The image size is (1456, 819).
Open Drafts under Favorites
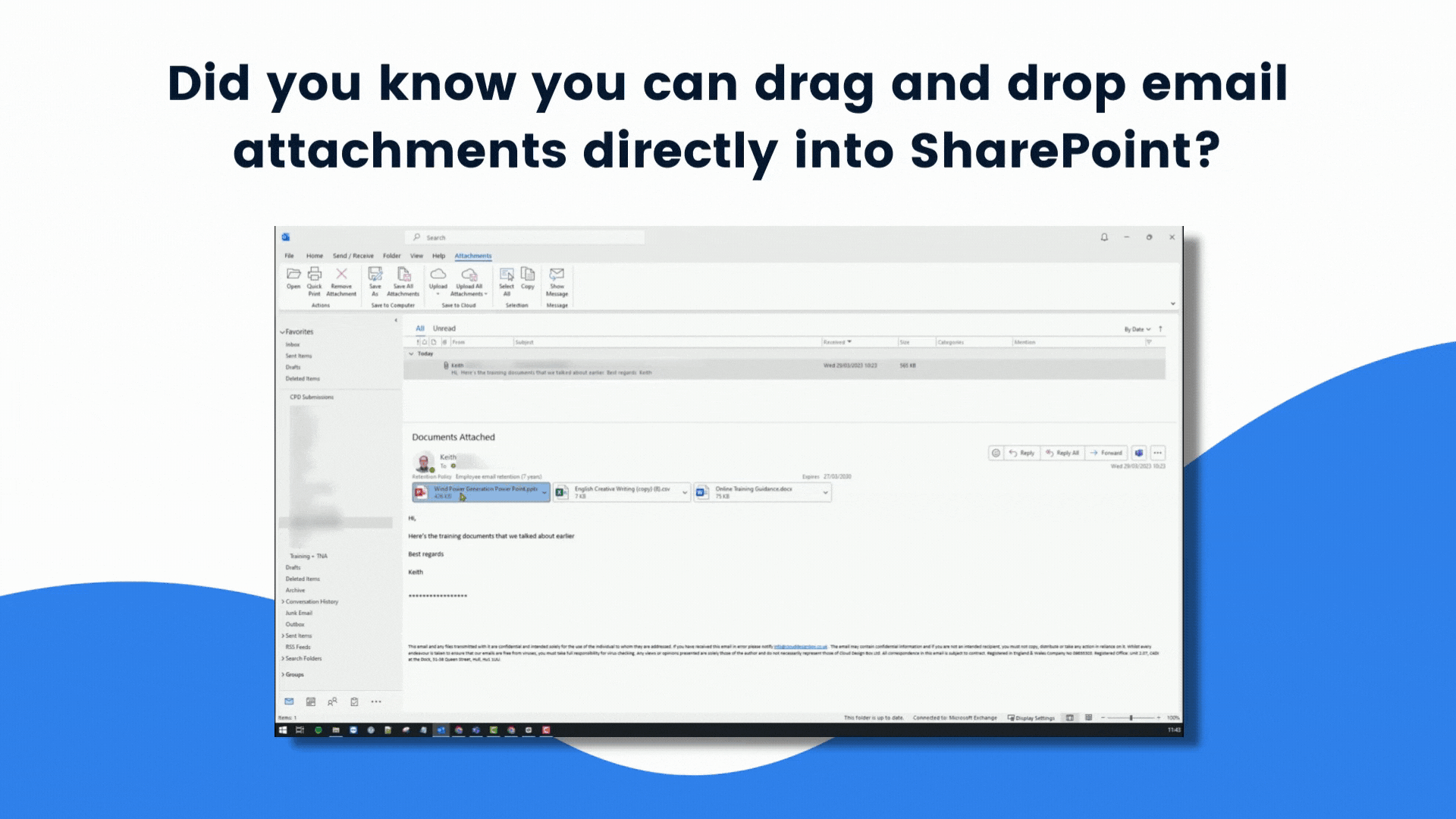[293, 367]
